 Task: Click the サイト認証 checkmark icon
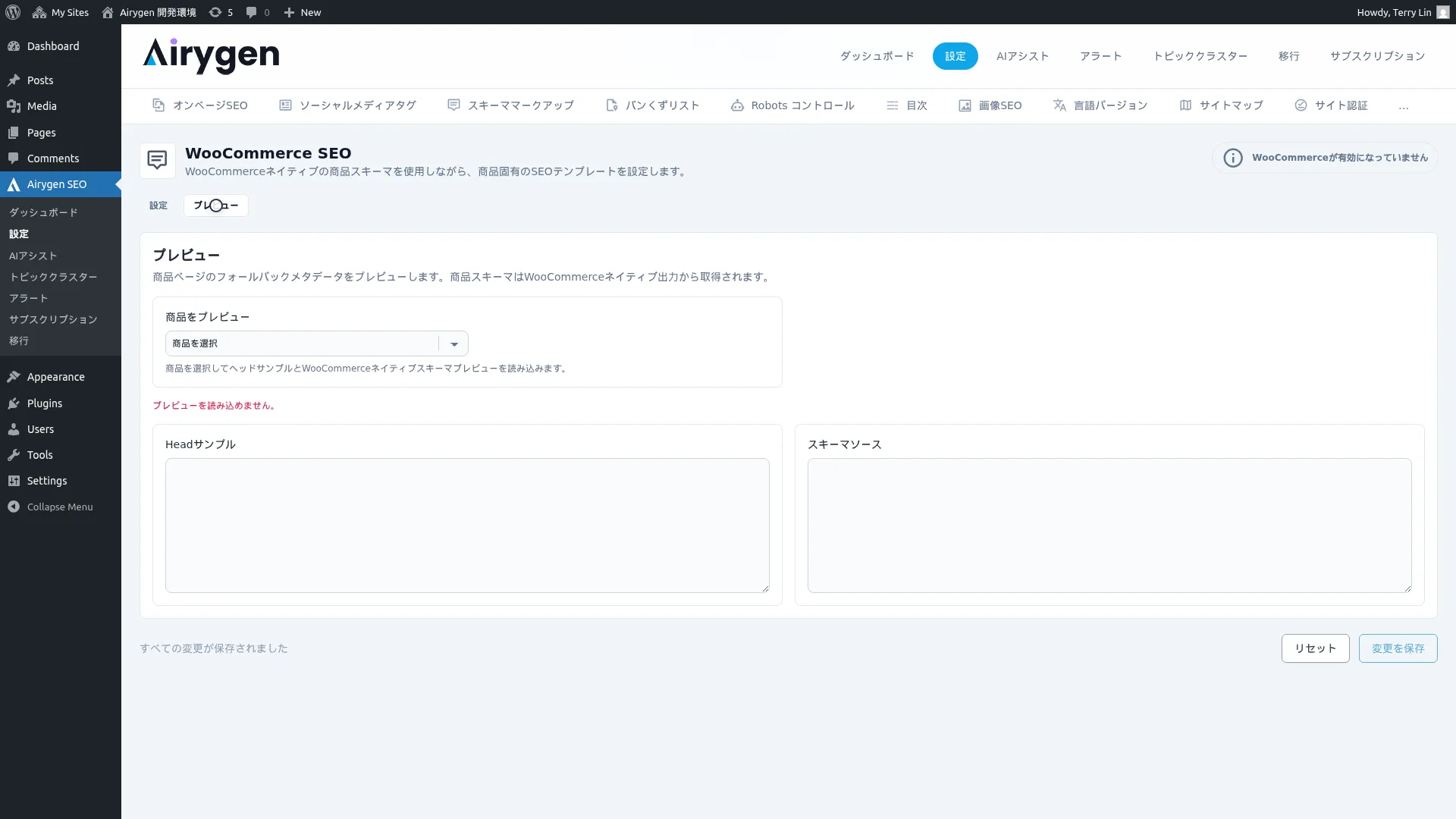click(1301, 105)
